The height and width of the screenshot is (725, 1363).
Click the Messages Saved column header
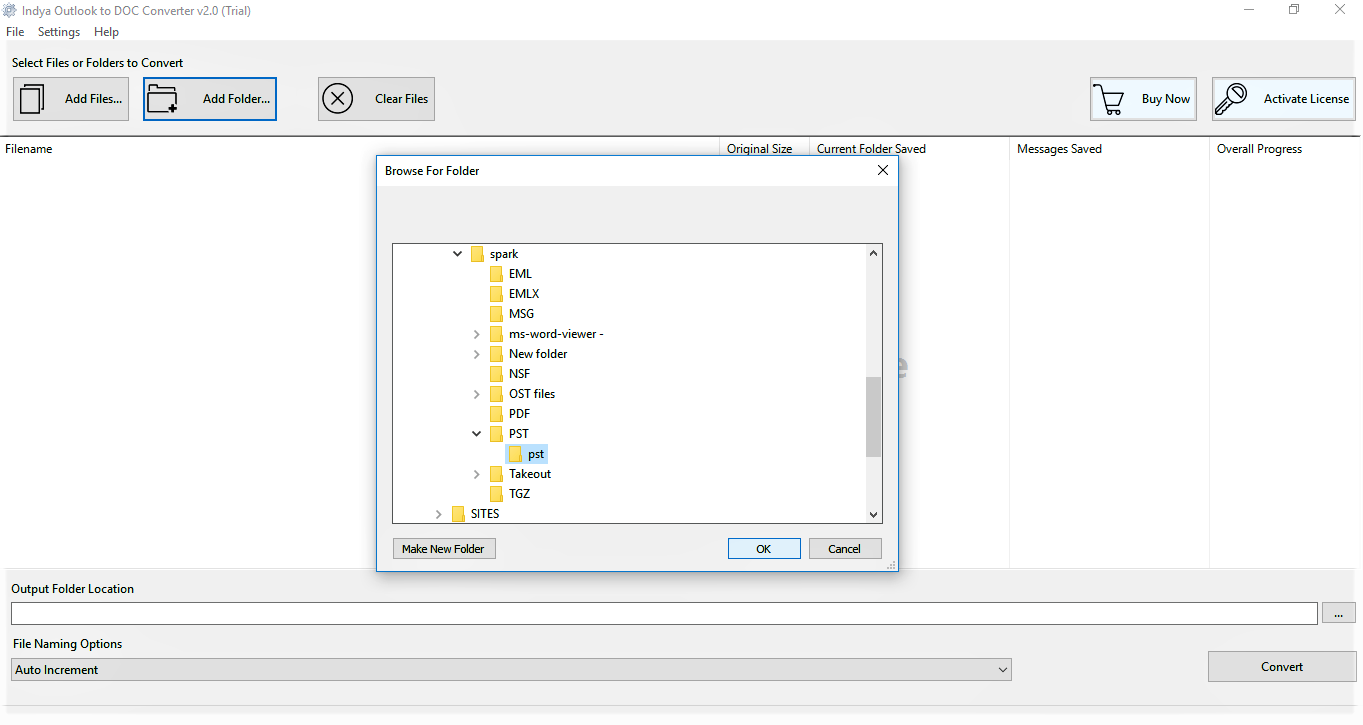coord(1059,149)
